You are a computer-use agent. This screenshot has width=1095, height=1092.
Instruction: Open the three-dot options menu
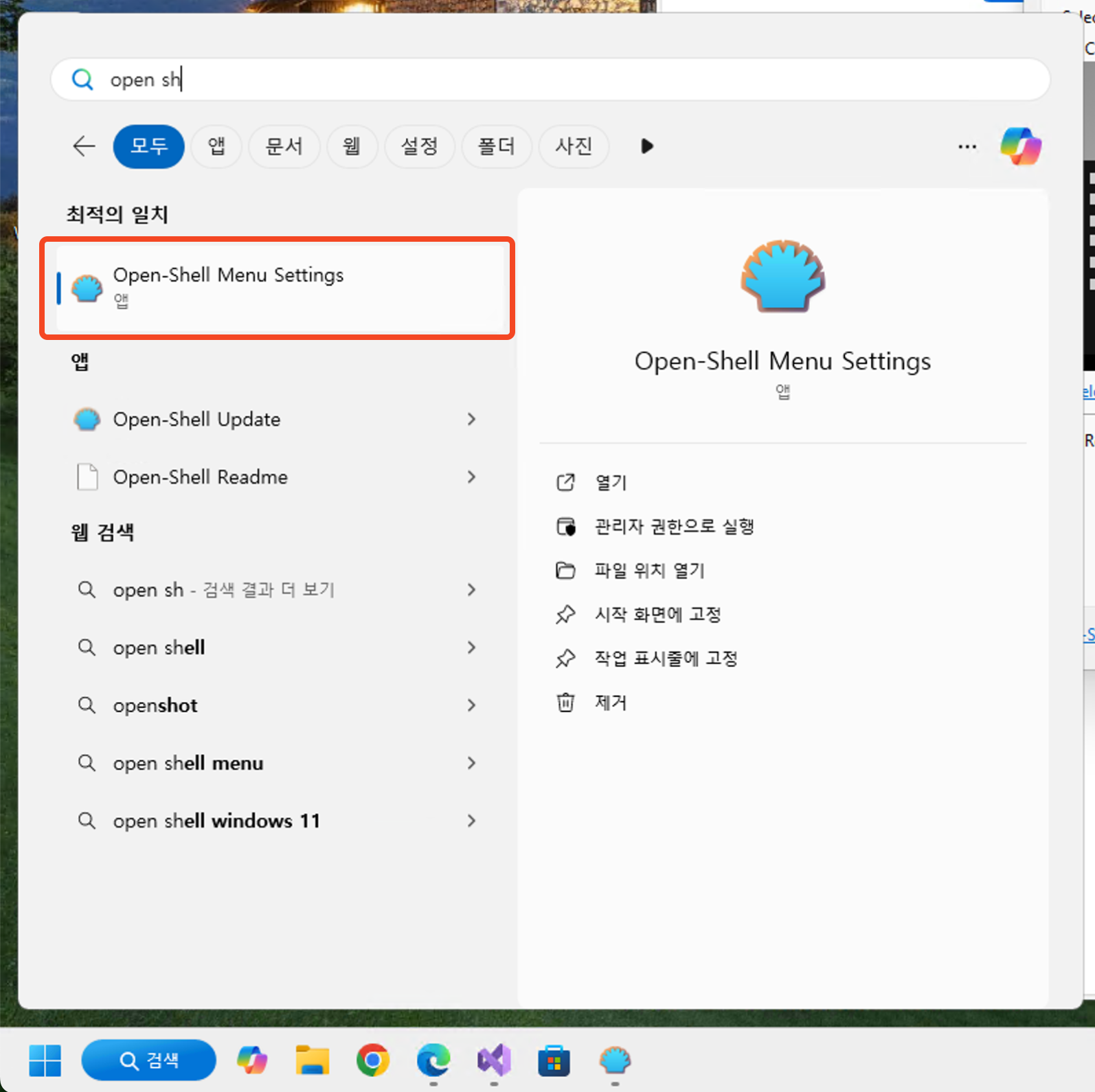[x=967, y=146]
